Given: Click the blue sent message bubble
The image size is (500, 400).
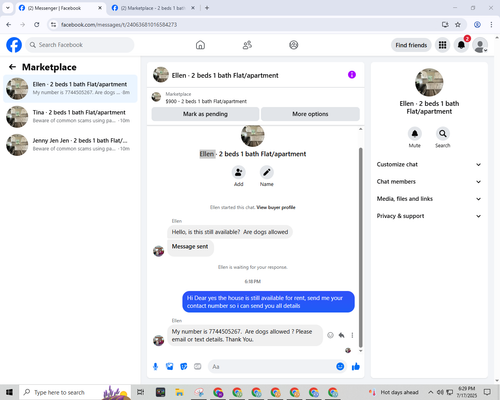Looking at the screenshot, I should pyautogui.click(x=268, y=302).
